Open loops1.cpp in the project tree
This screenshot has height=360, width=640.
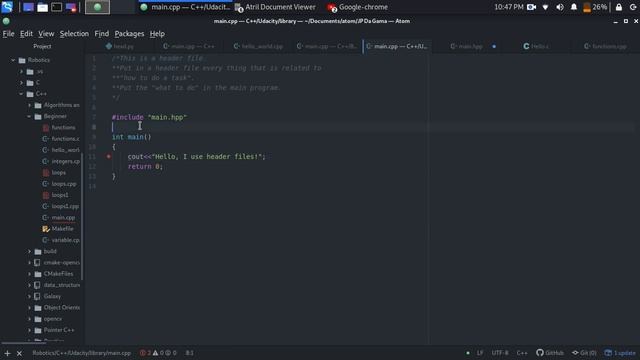65,207
